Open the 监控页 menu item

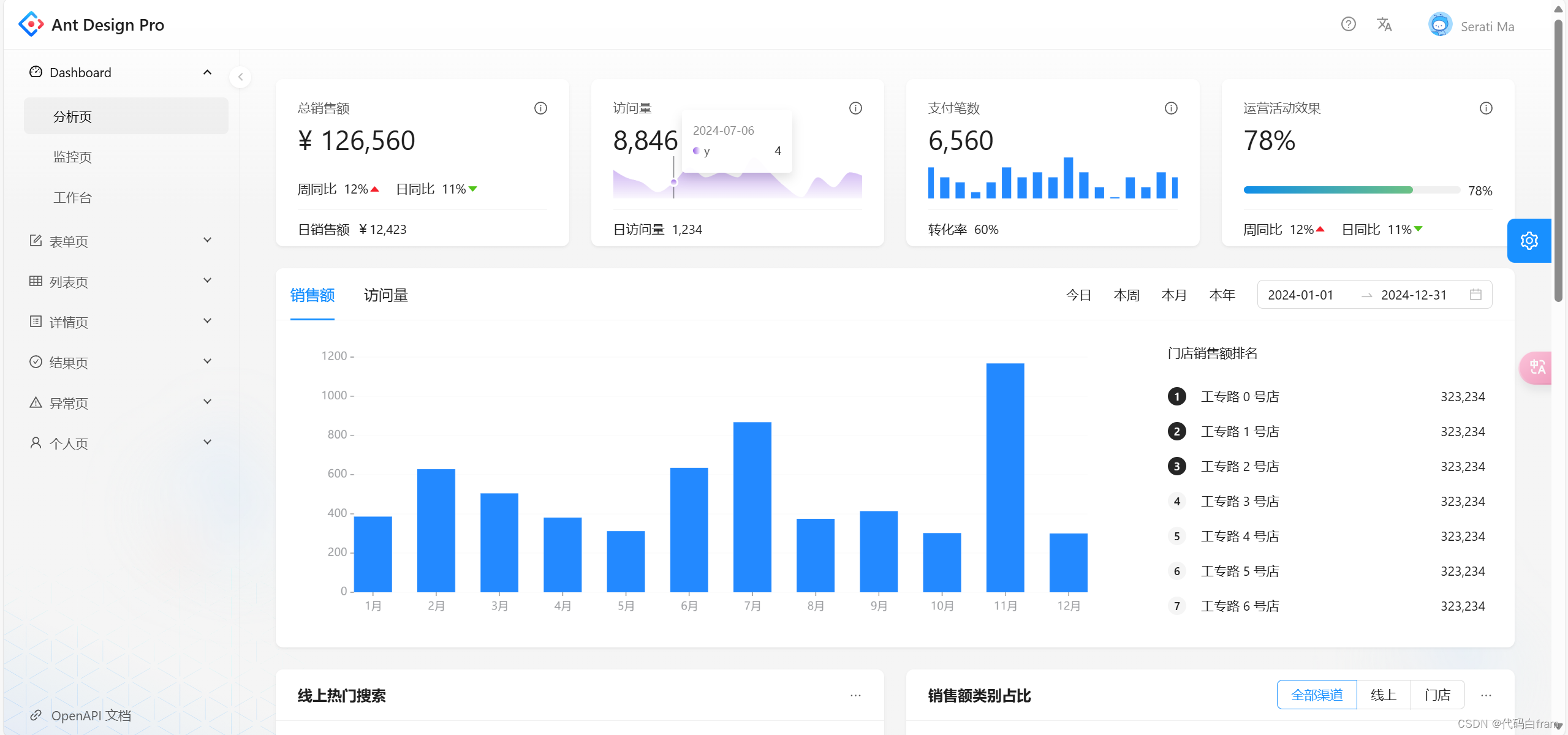pos(72,157)
